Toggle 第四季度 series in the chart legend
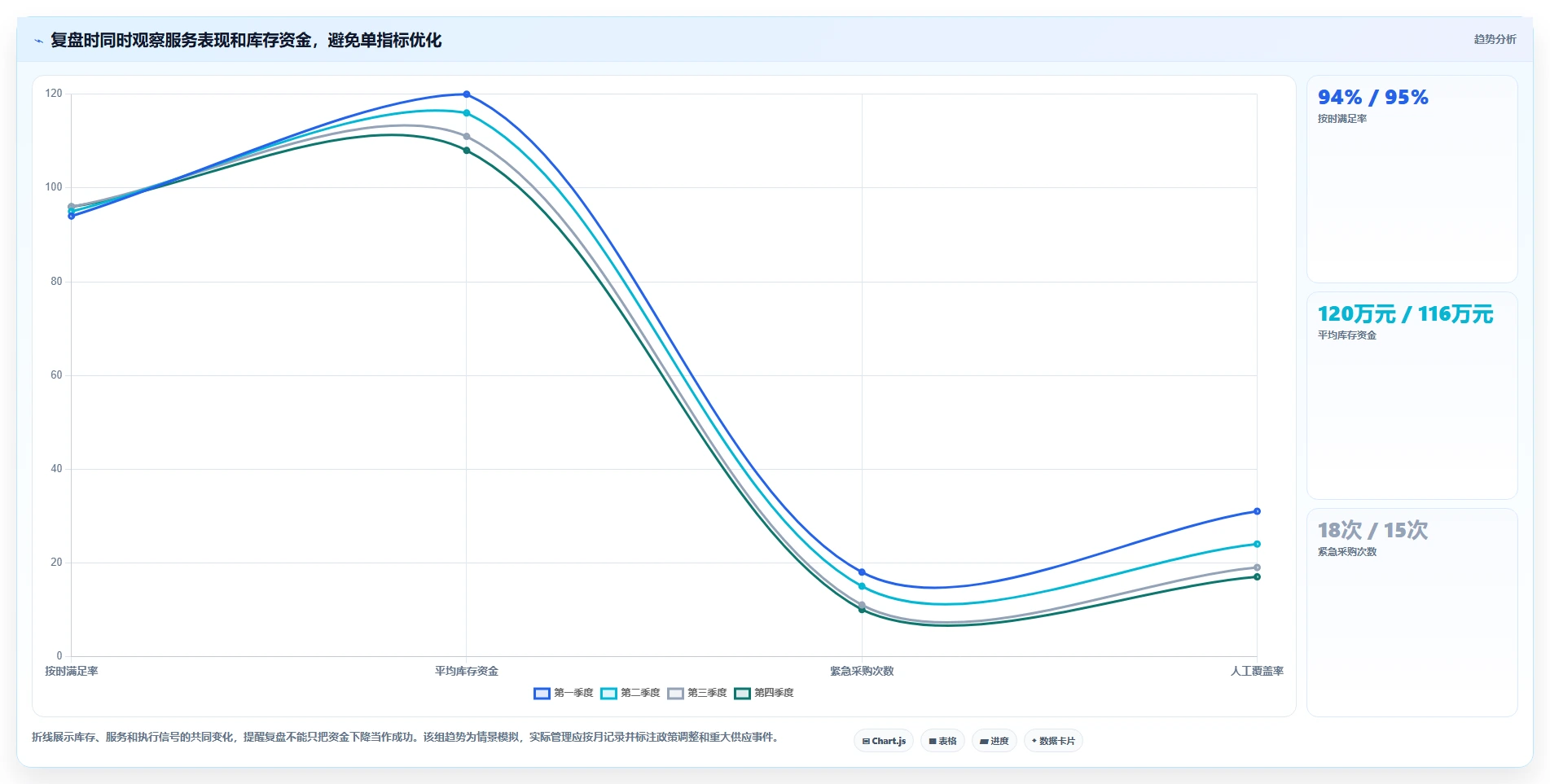 (x=764, y=693)
